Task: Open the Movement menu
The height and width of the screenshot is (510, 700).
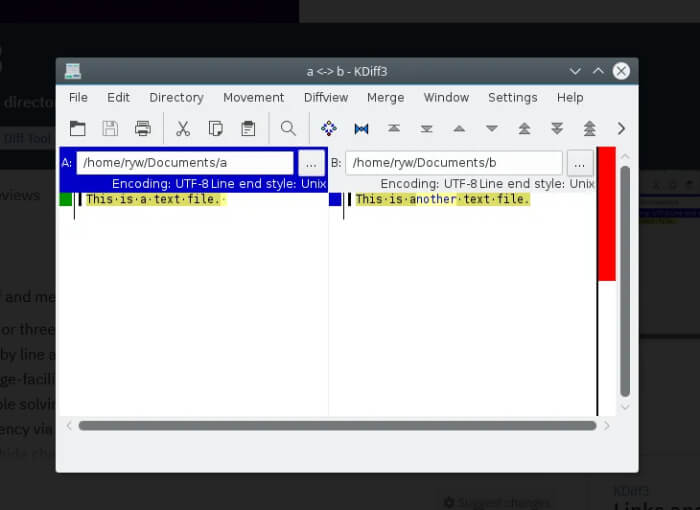Action: pyautogui.click(x=254, y=97)
